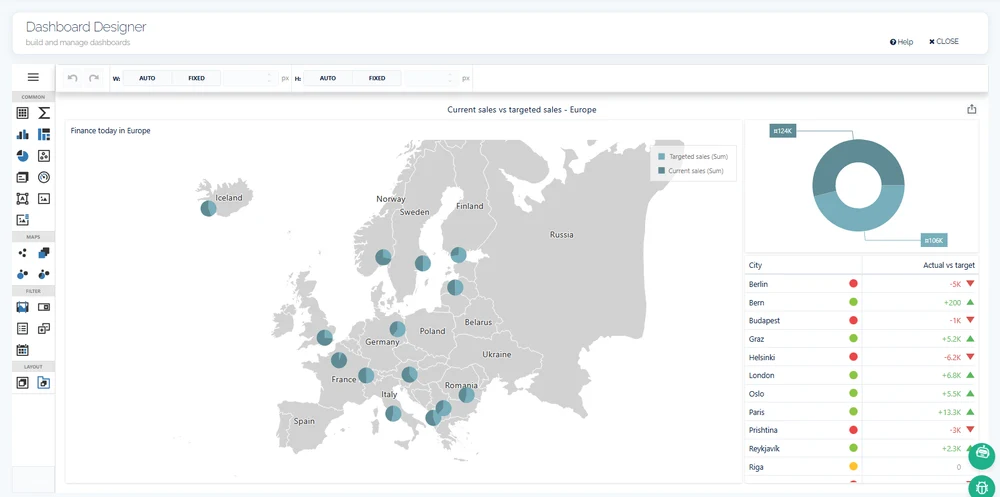Select the Paris row in city grid

[861, 412]
